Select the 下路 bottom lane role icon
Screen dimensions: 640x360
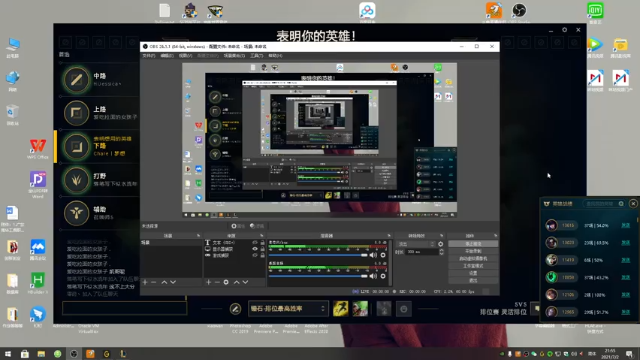click(76, 146)
